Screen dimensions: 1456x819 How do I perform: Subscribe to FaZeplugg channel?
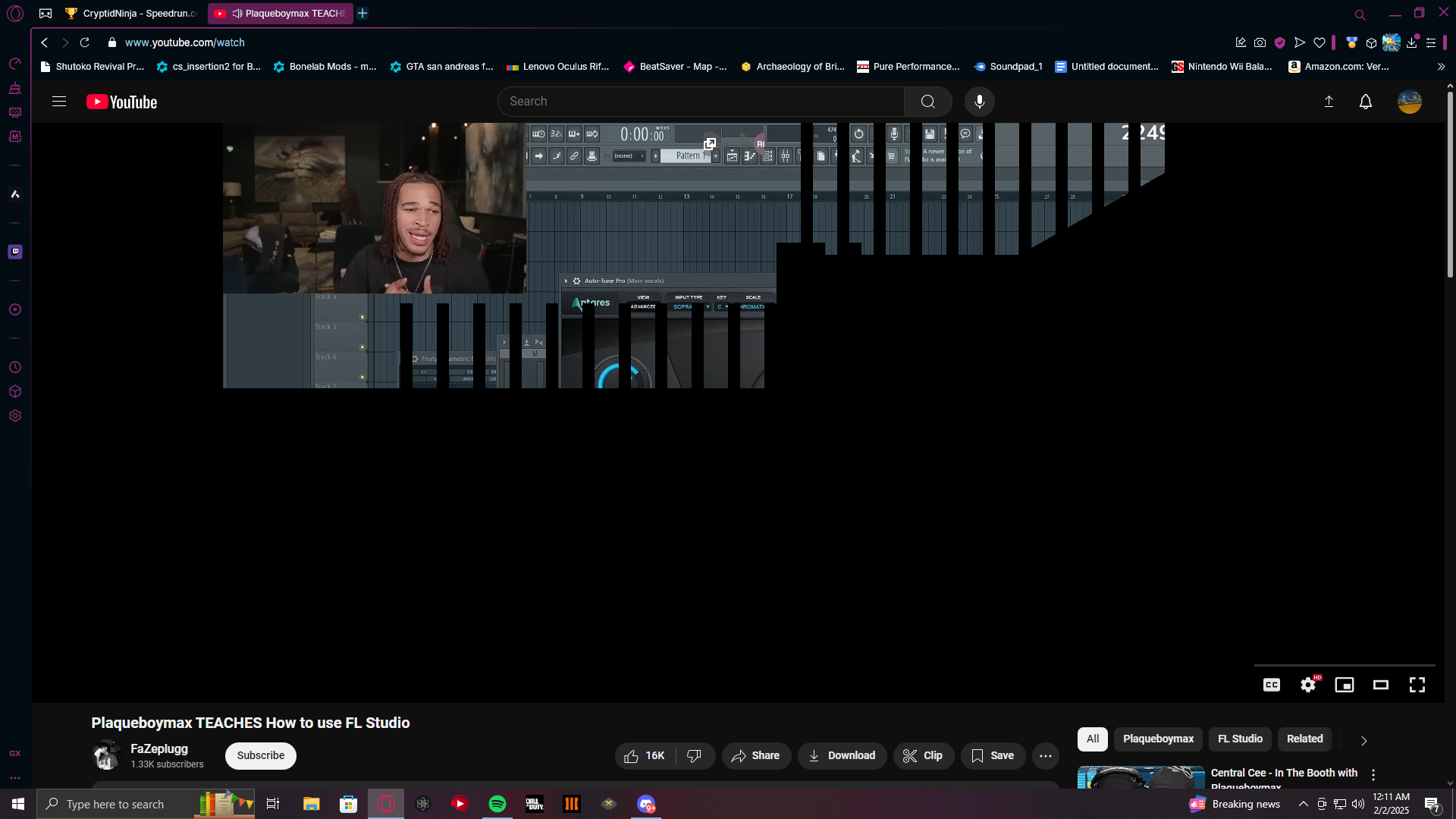tap(260, 755)
